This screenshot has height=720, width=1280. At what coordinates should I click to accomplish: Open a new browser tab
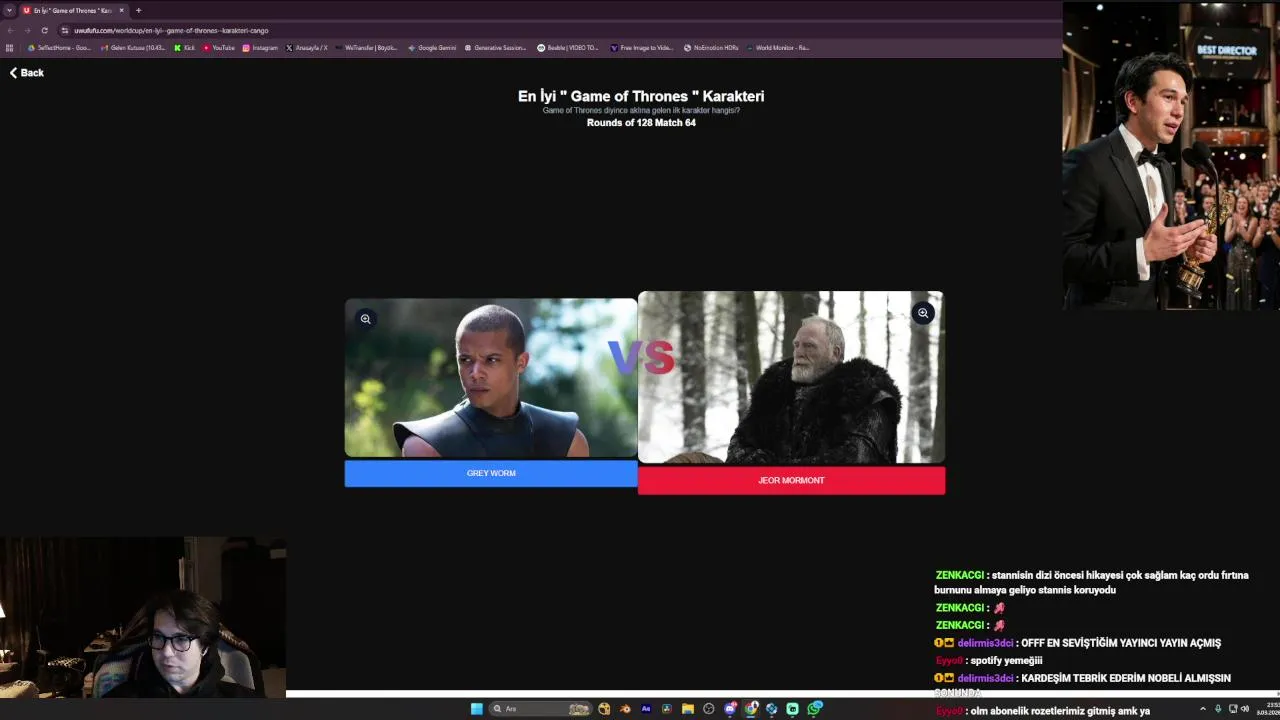pyautogui.click(x=138, y=10)
